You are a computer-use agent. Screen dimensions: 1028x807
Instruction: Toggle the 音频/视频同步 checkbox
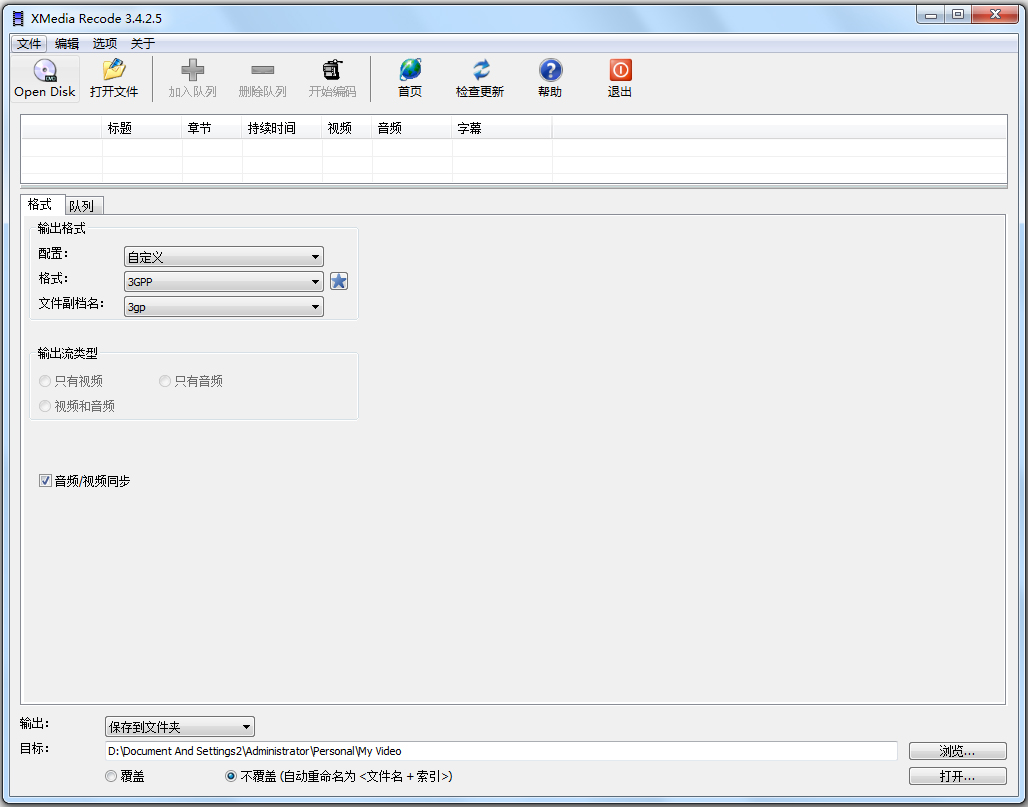45,481
